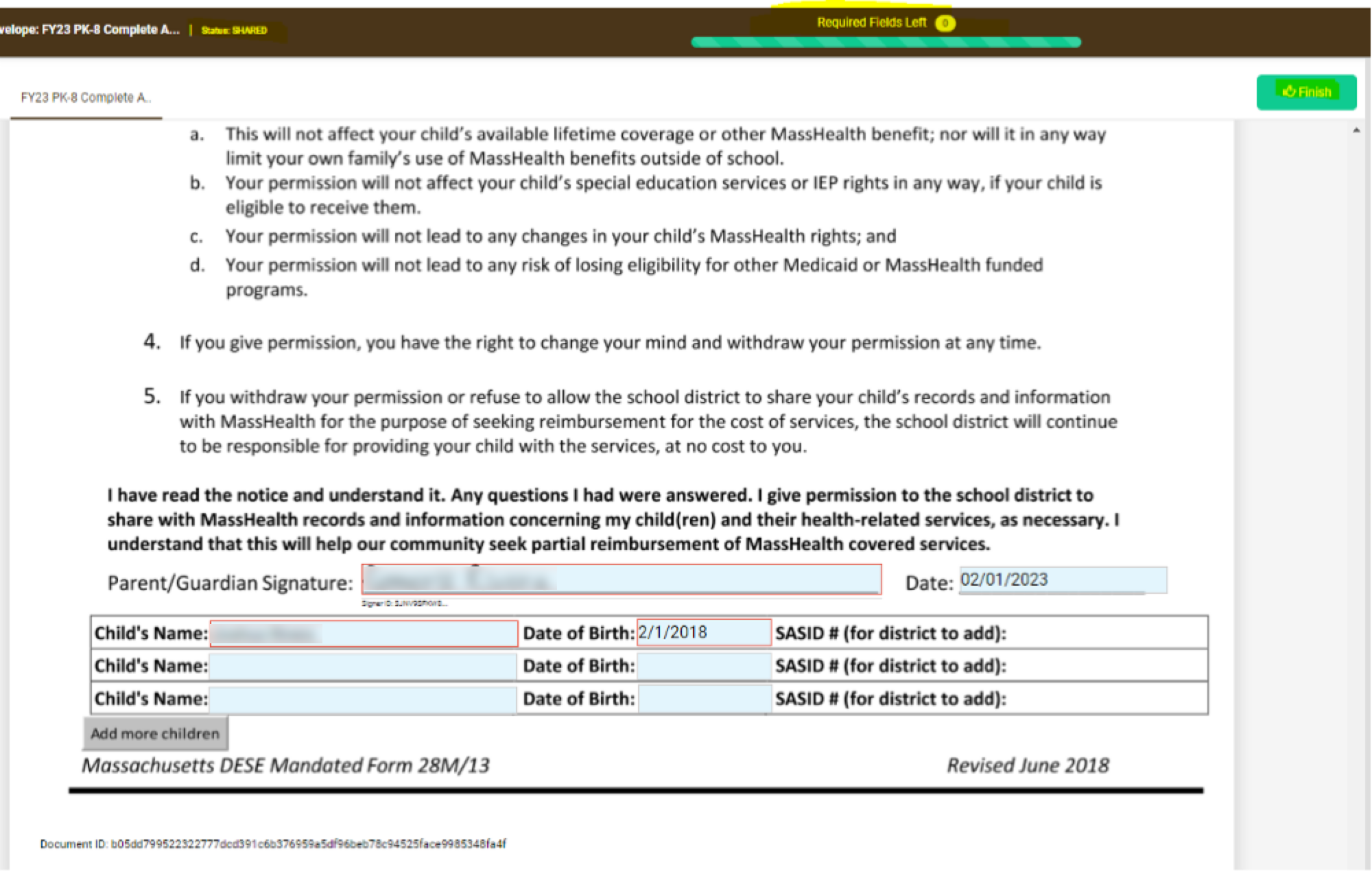This screenshot has height=871, width=1372.
Task: Click the first row SASID # cell
Action: pos(1104,633)
